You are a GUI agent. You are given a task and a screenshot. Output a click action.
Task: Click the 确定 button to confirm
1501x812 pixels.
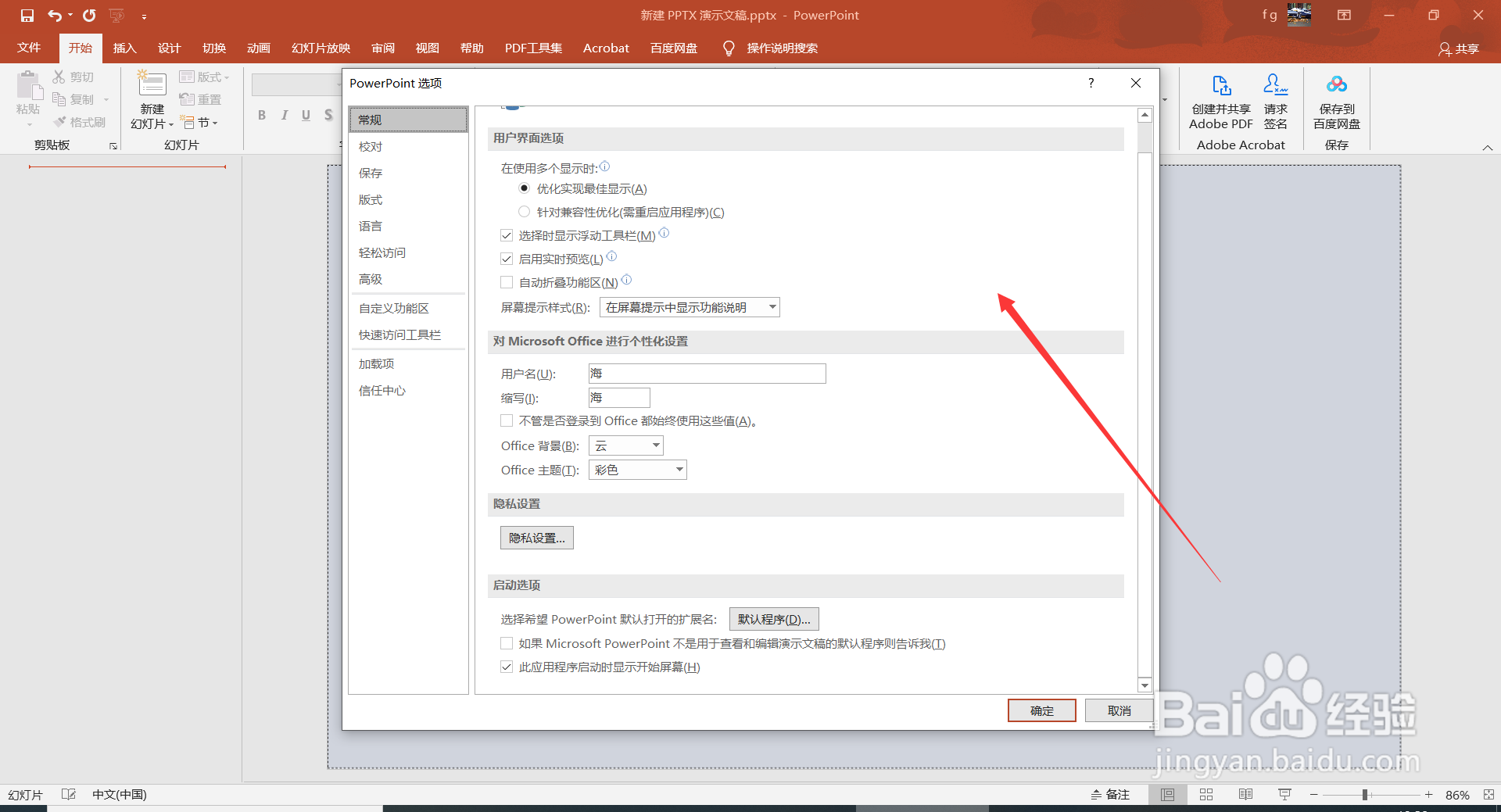pyautogui.click(x=1041, y=710)
